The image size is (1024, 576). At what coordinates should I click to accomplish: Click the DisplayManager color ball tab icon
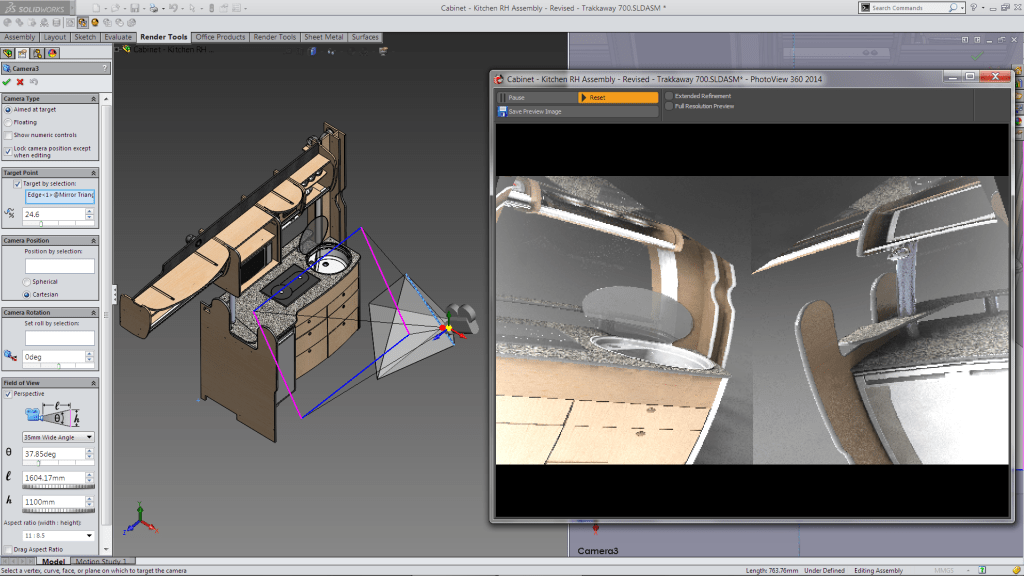[x=51, y=53]
